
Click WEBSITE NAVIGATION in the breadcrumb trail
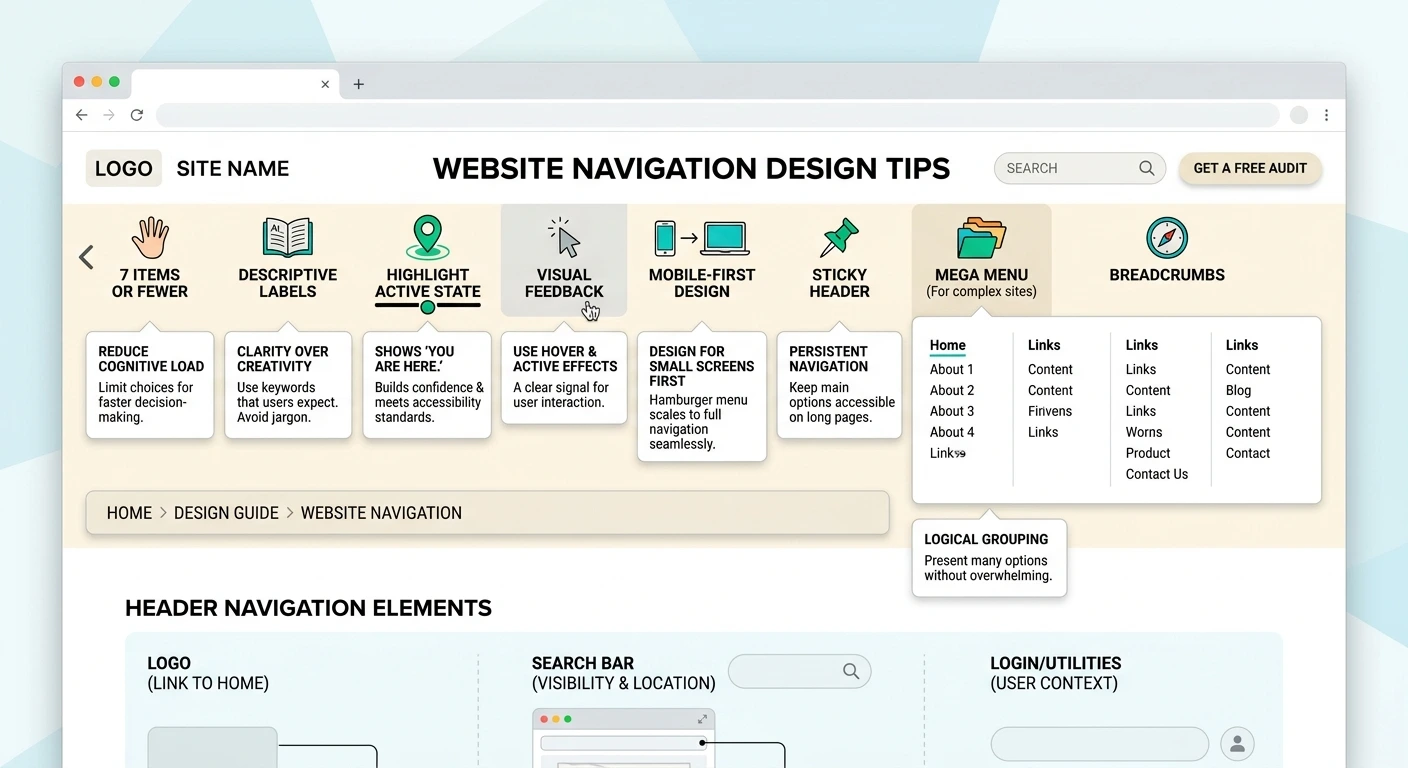[x=381, y=513]
